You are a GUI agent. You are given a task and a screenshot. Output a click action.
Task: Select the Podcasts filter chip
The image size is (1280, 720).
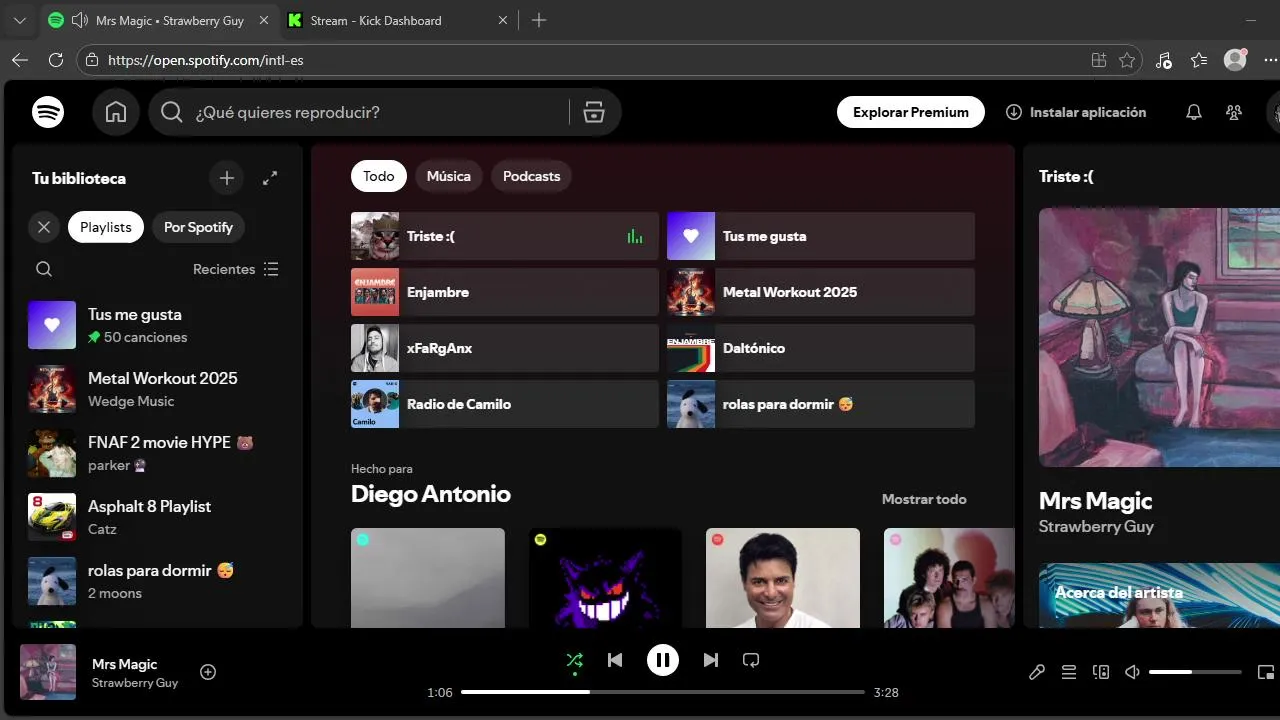531,176
